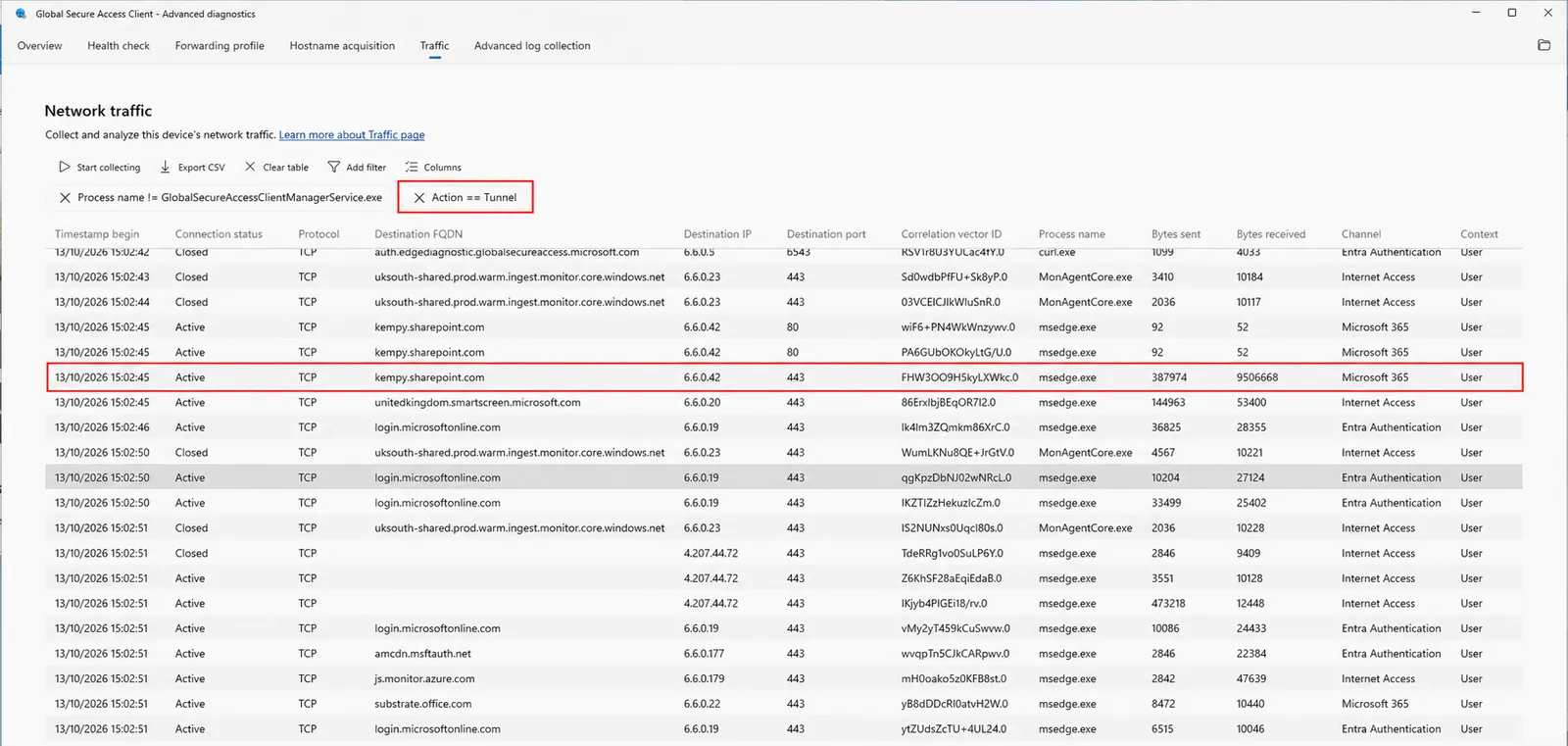1568x746 pixels.
Task: Click the Clear table X icon
Action: tap(250, 168)
